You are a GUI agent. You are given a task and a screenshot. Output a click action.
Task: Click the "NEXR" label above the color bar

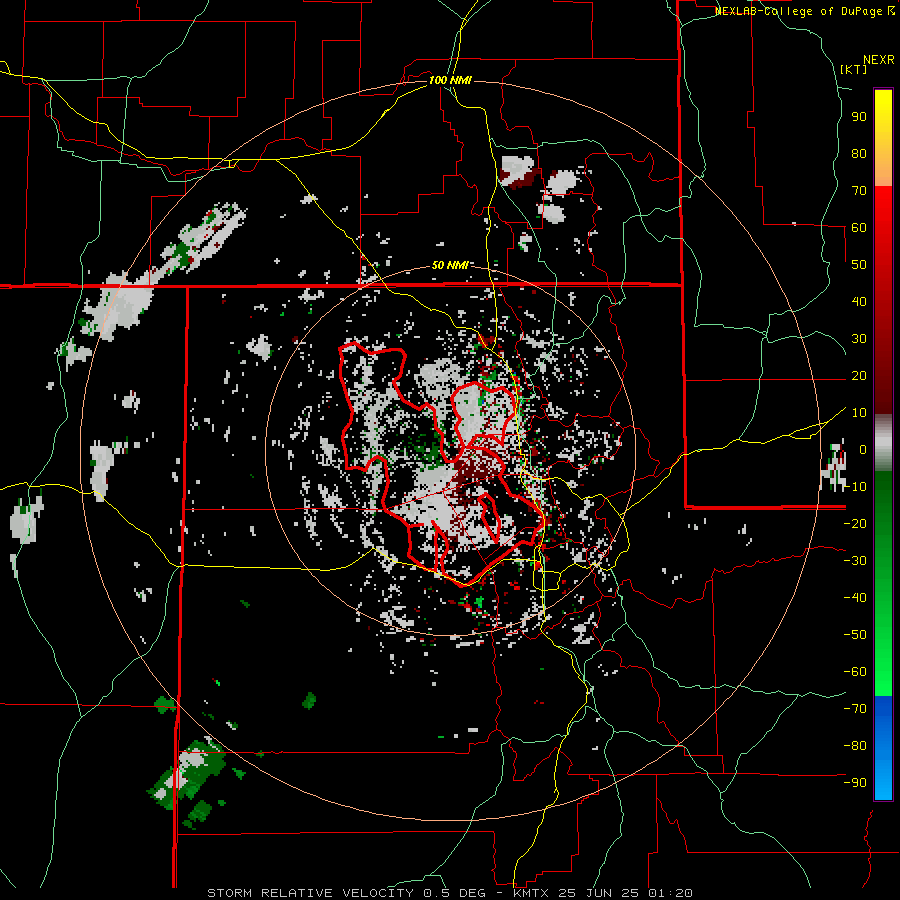(879, 60)
